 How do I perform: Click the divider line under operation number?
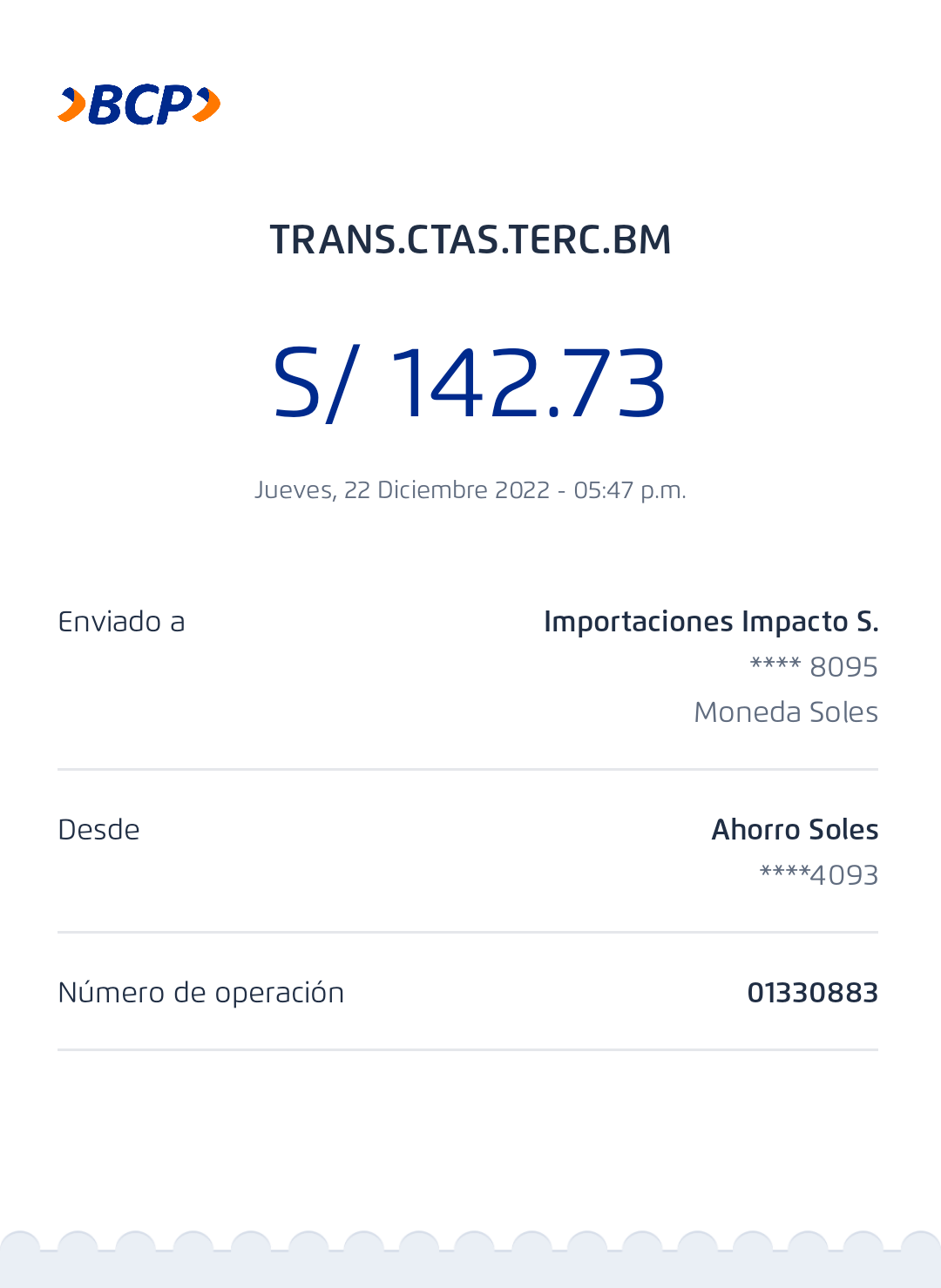pyautogui.click(x=468, y=1049)
